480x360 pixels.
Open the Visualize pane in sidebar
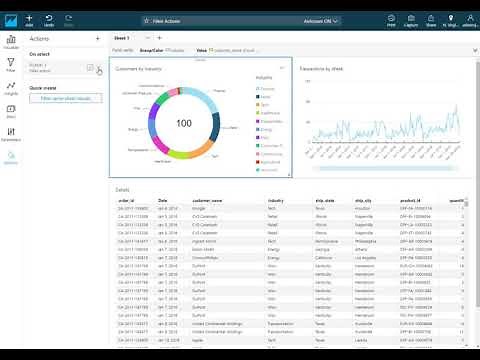[x=11, y=42]
